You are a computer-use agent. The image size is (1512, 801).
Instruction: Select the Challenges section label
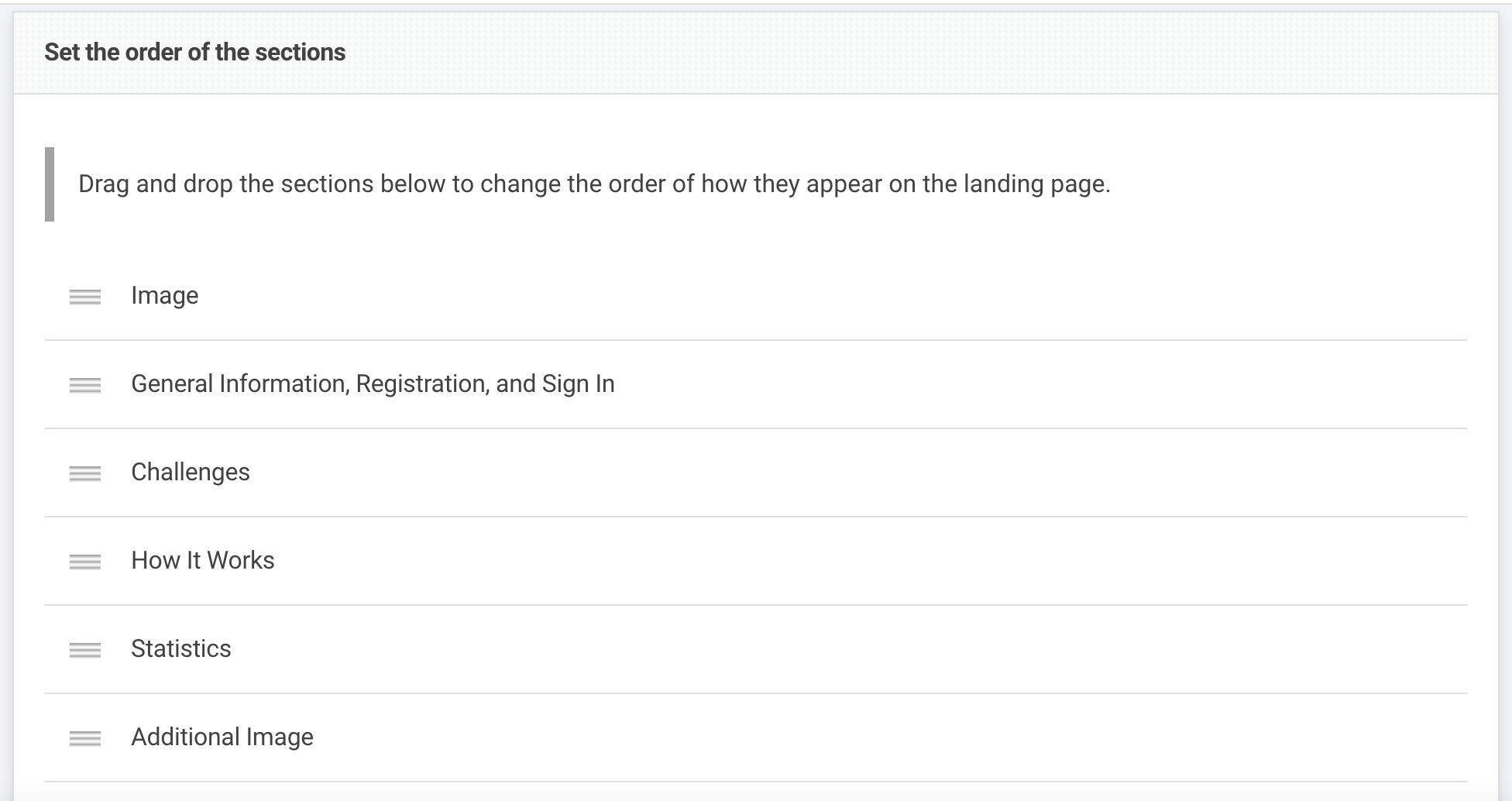(x=191, y=473)
